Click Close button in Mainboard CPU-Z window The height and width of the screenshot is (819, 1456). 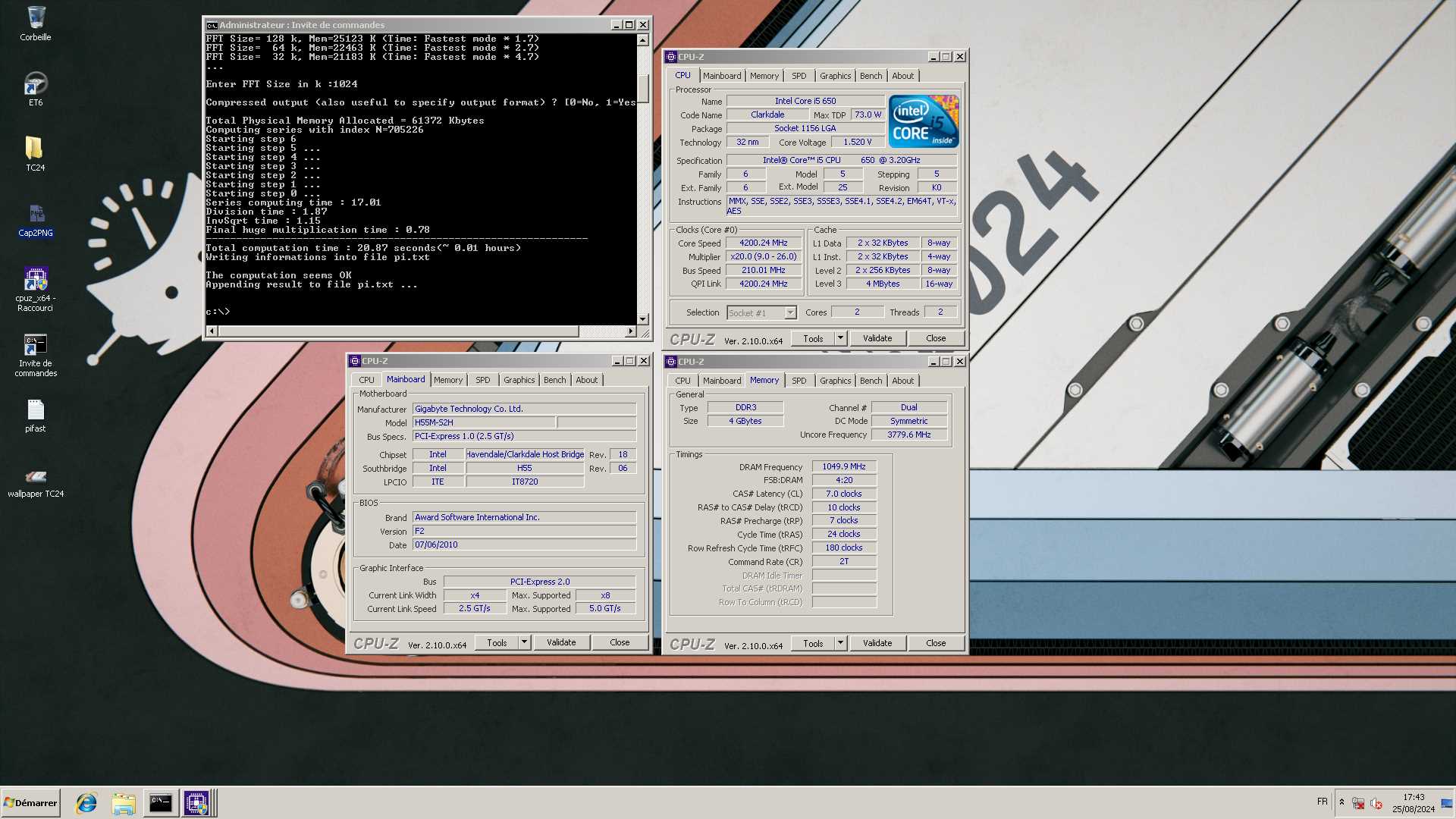[x=620, y=642]
